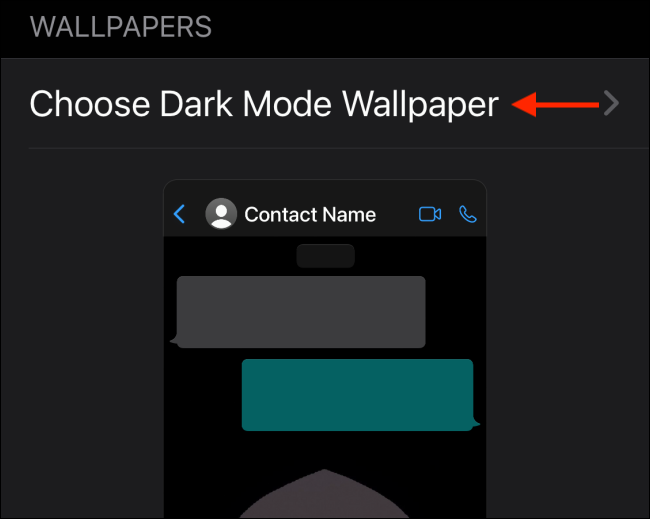Pick the teal outgoing message bubble
The width and height of the screenshot is (650, 519).
(357, 395)
